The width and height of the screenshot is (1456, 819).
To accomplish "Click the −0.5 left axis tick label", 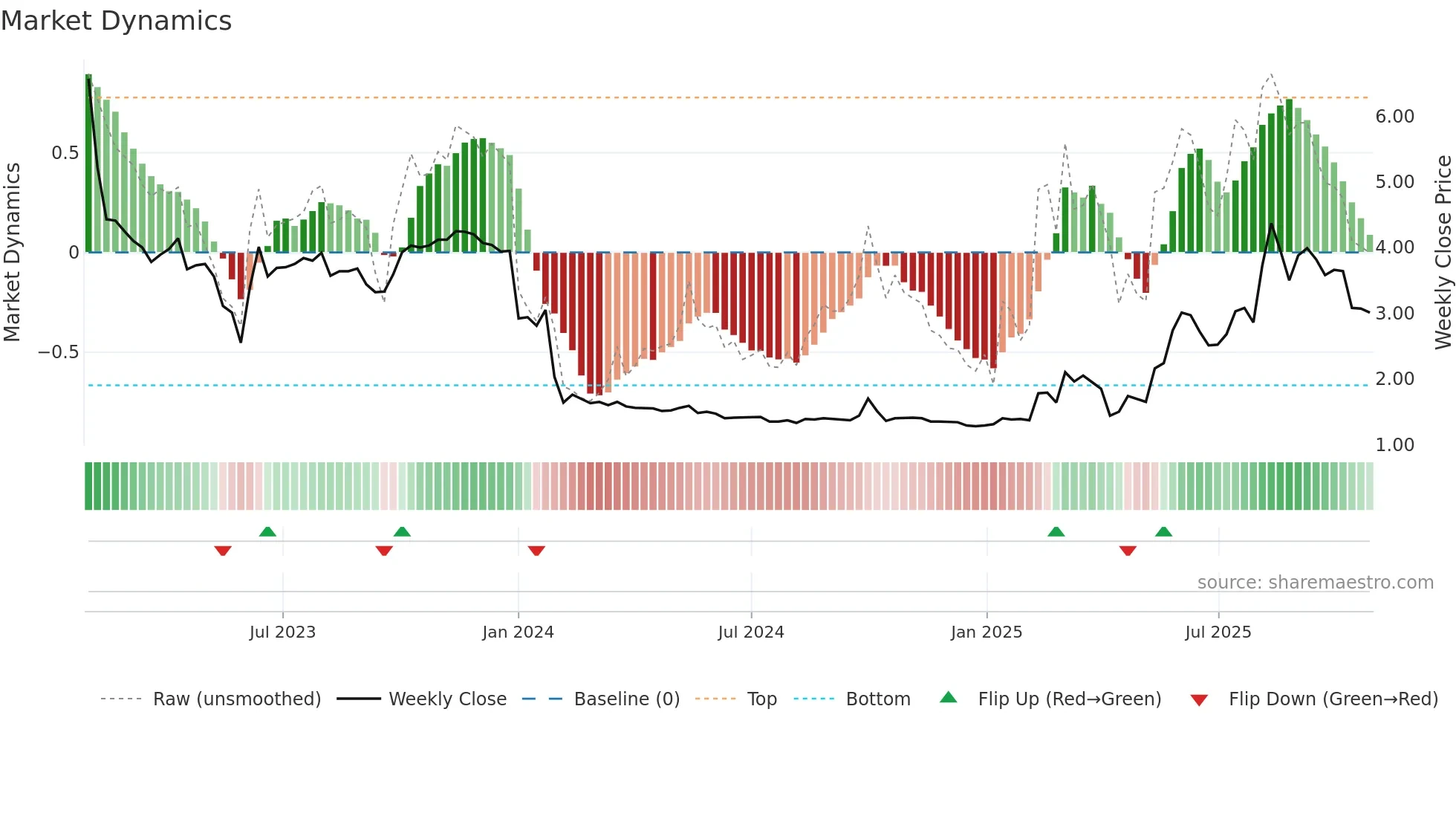I will click(59, 352).
